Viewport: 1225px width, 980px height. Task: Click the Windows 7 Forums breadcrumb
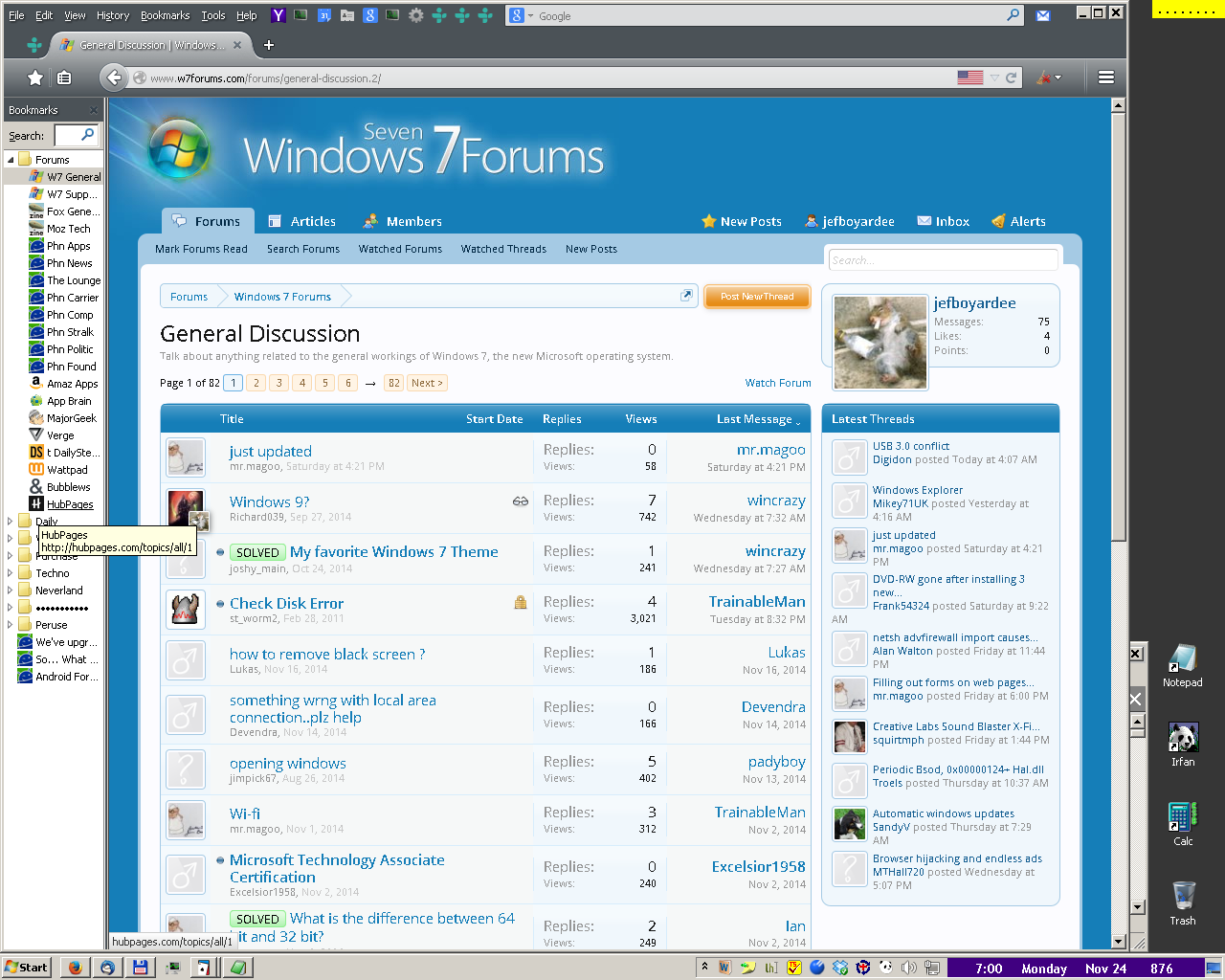pyautogui.click(x=282, y=297)
